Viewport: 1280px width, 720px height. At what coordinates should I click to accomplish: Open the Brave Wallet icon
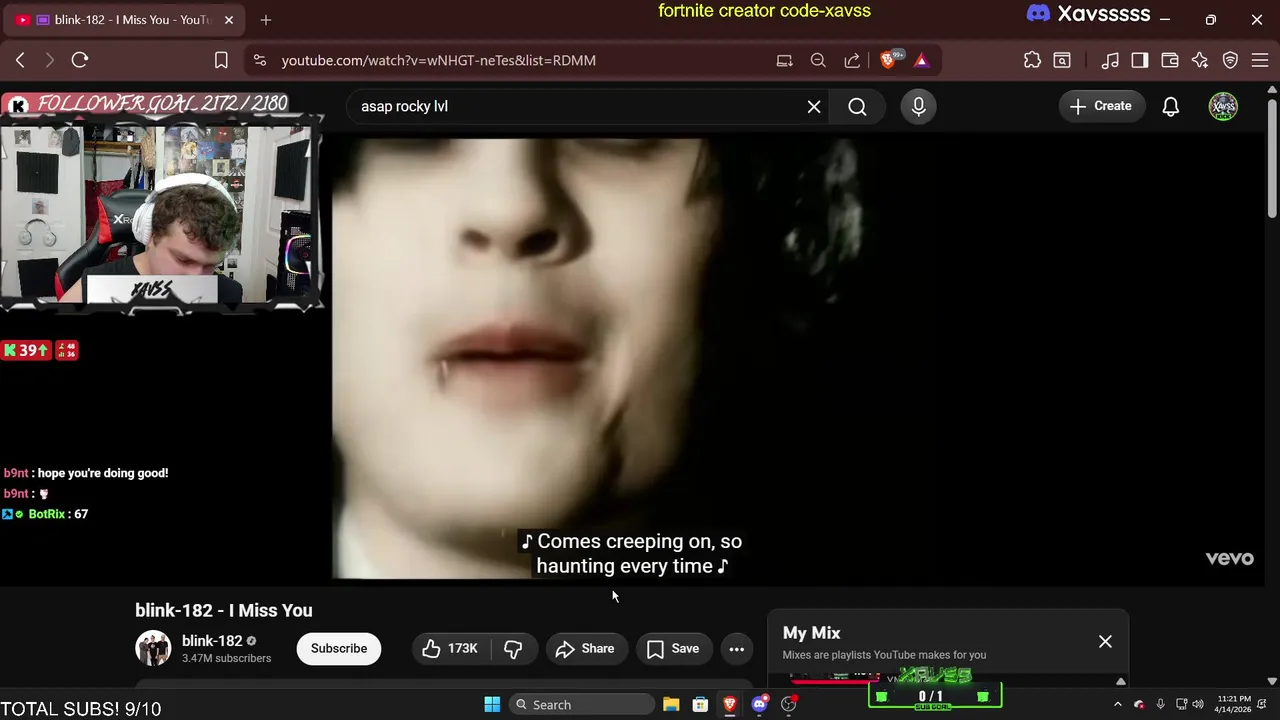[1170, 60]
